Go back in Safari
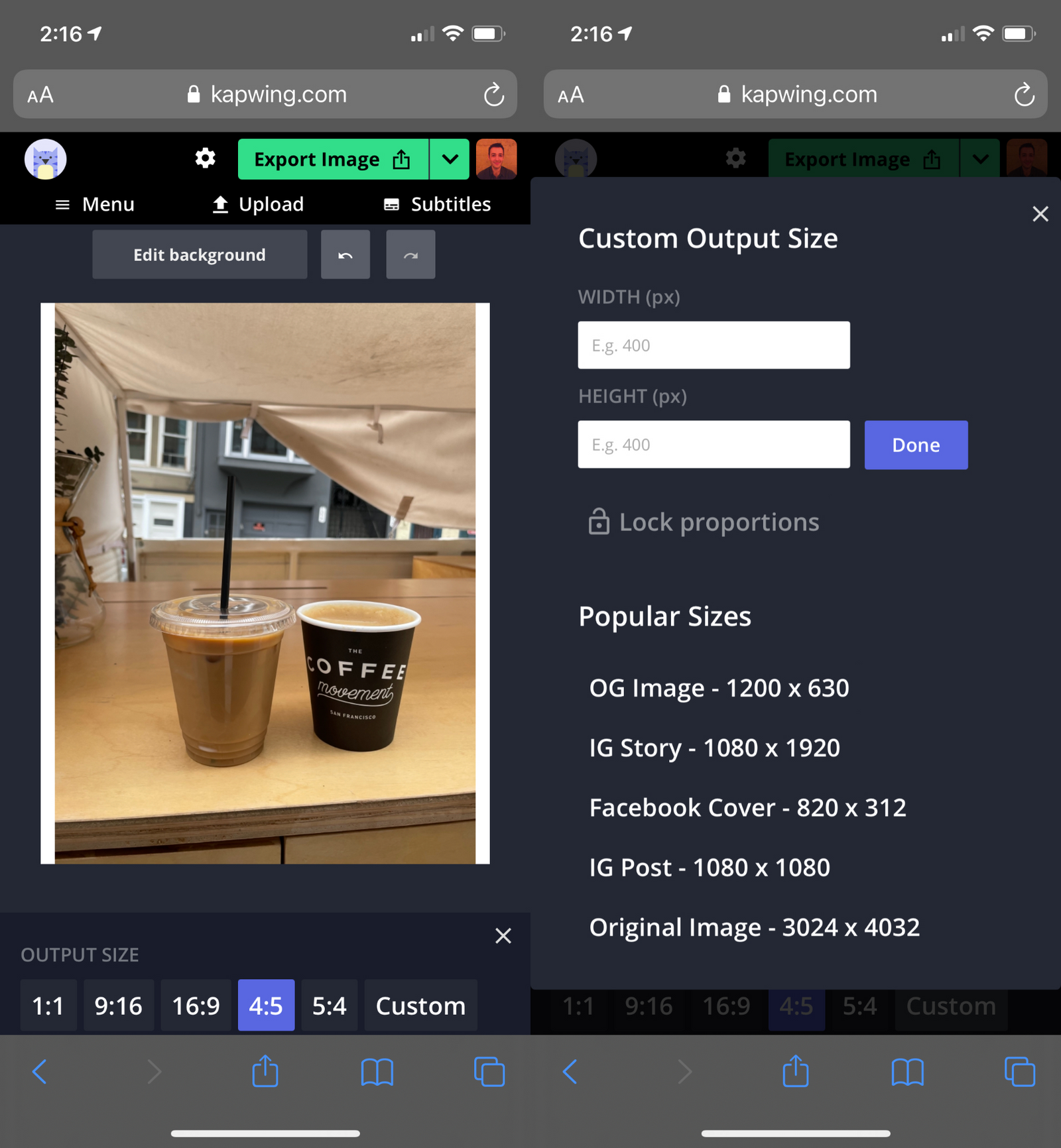This screenshot has width=1061, height=1148. click(40, 1071)
